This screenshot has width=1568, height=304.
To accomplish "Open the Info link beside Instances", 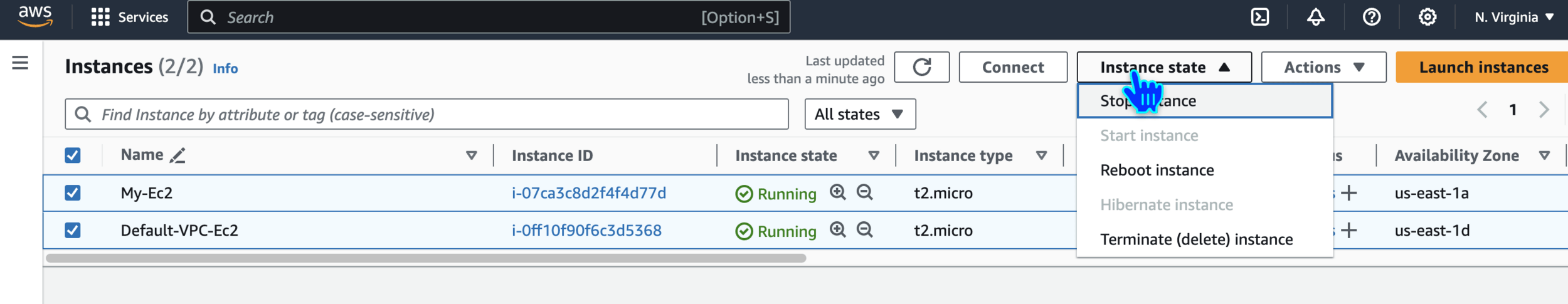I will point(225,68).
